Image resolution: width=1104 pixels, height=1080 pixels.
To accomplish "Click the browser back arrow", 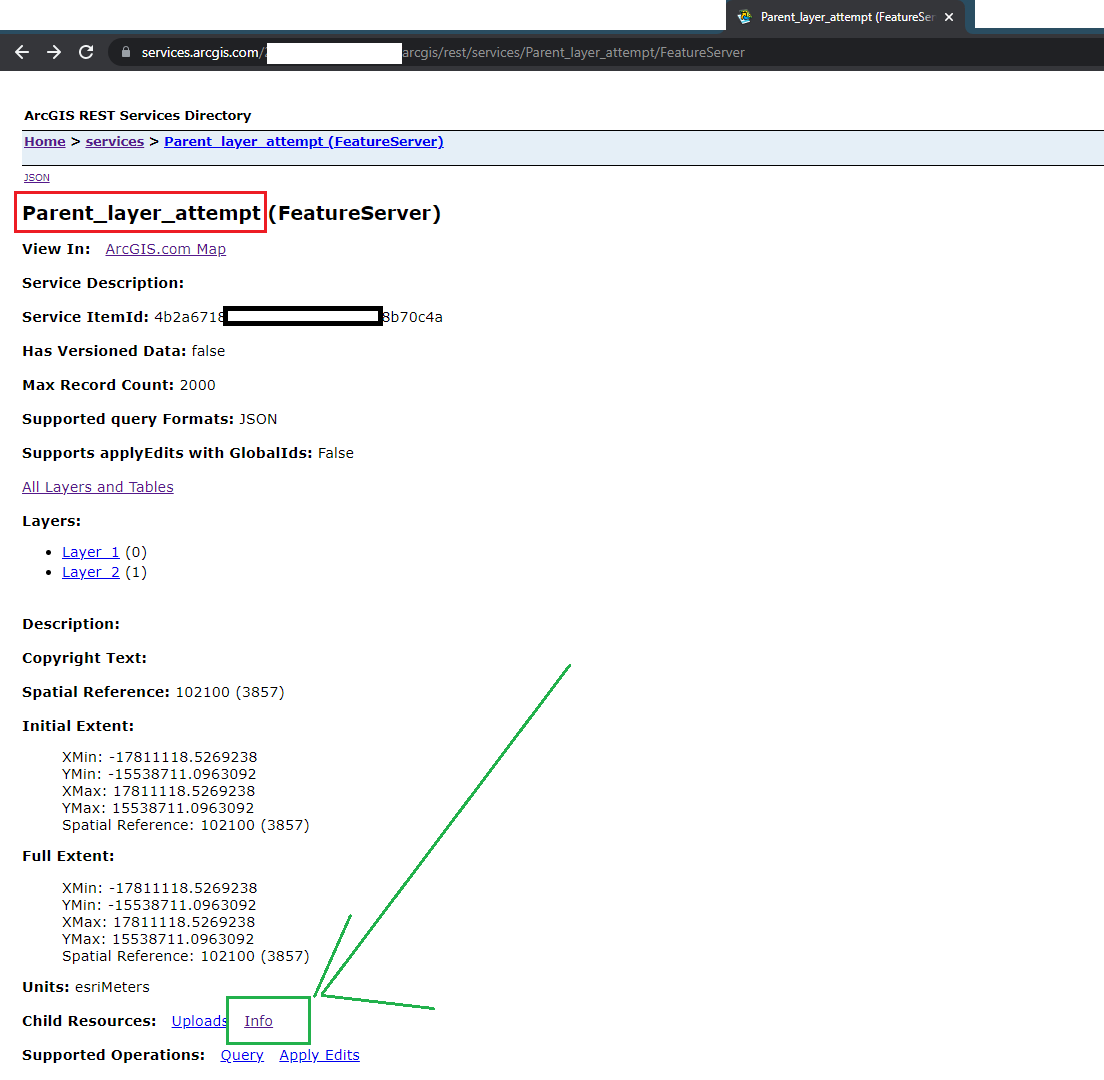I will [22, 52].
